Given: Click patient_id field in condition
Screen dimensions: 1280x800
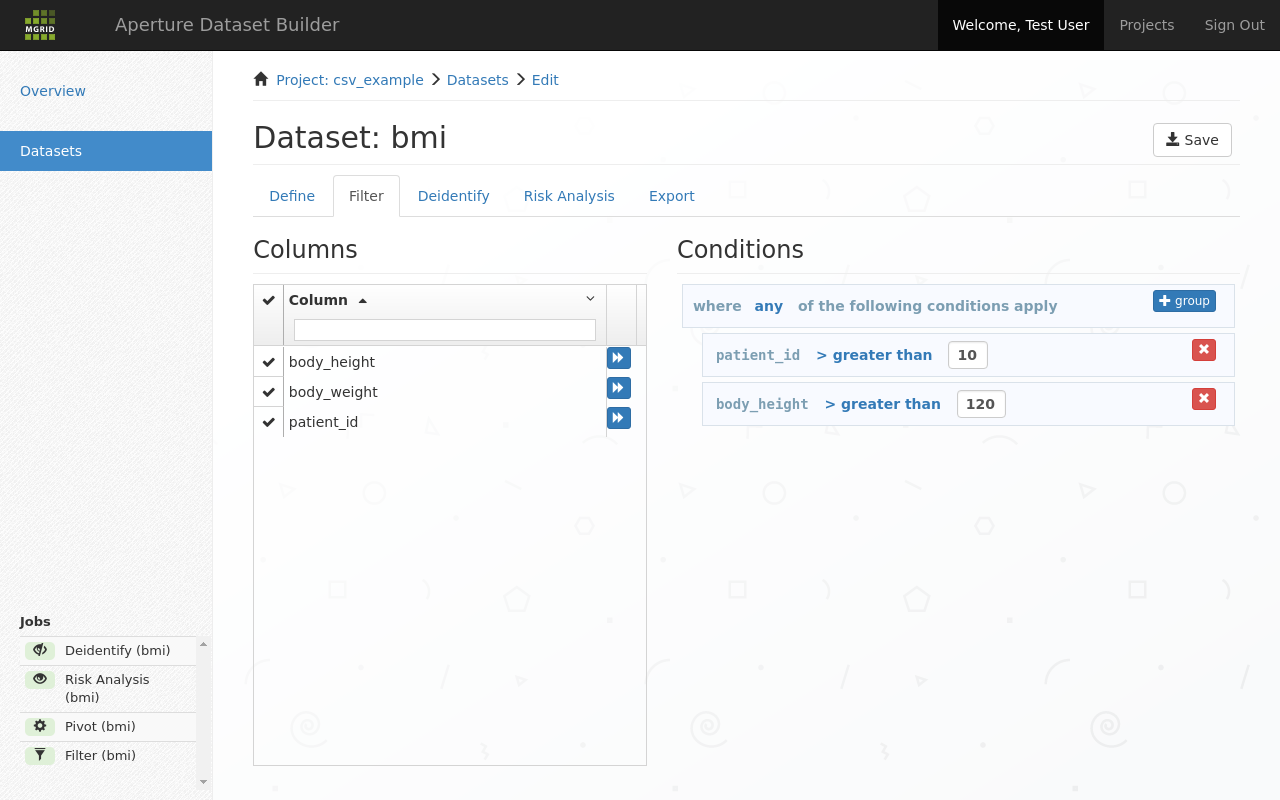Looking at the screenshot, I should [758, 355].
